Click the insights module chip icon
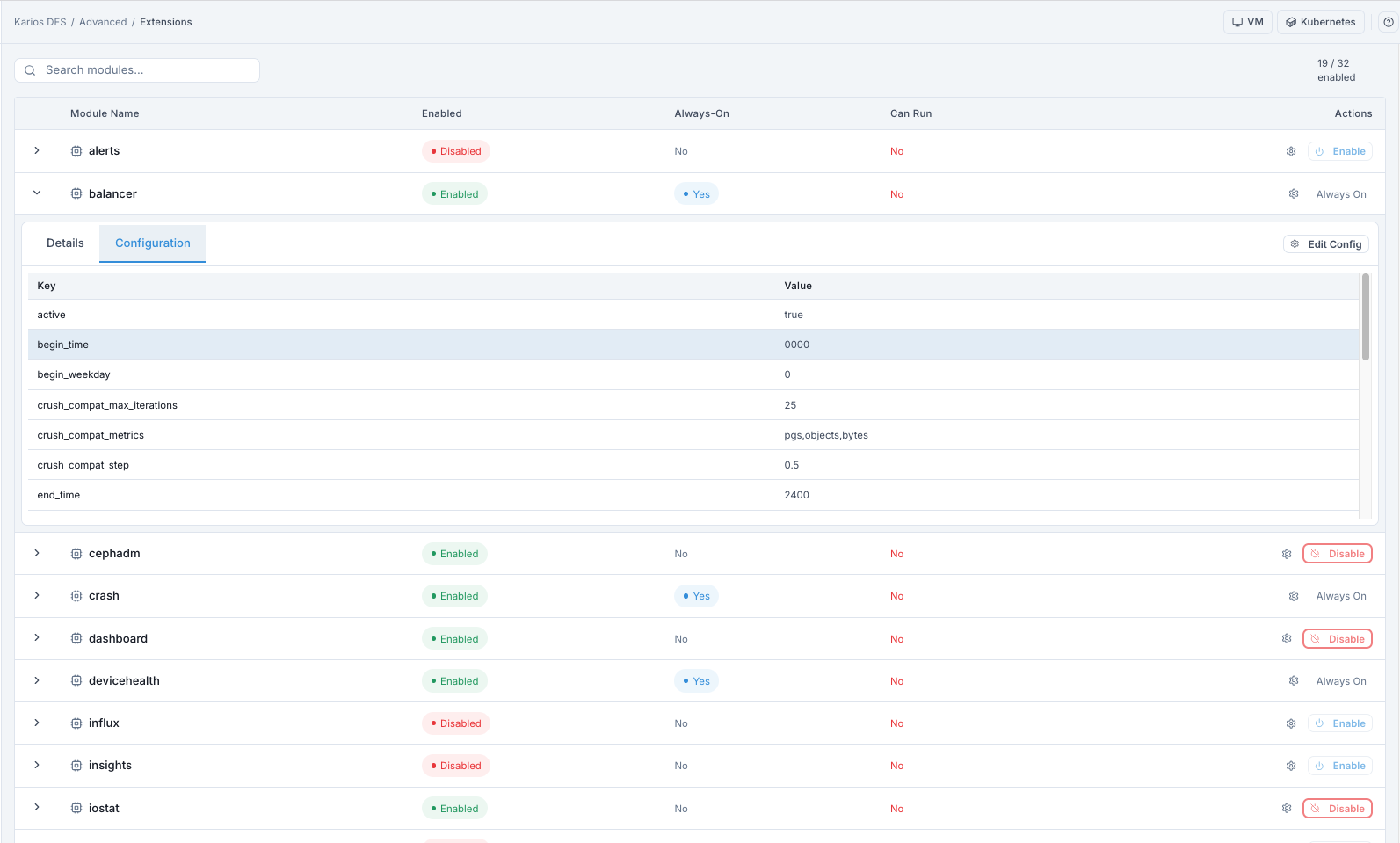1400x843 pixels. pos(76,766)
